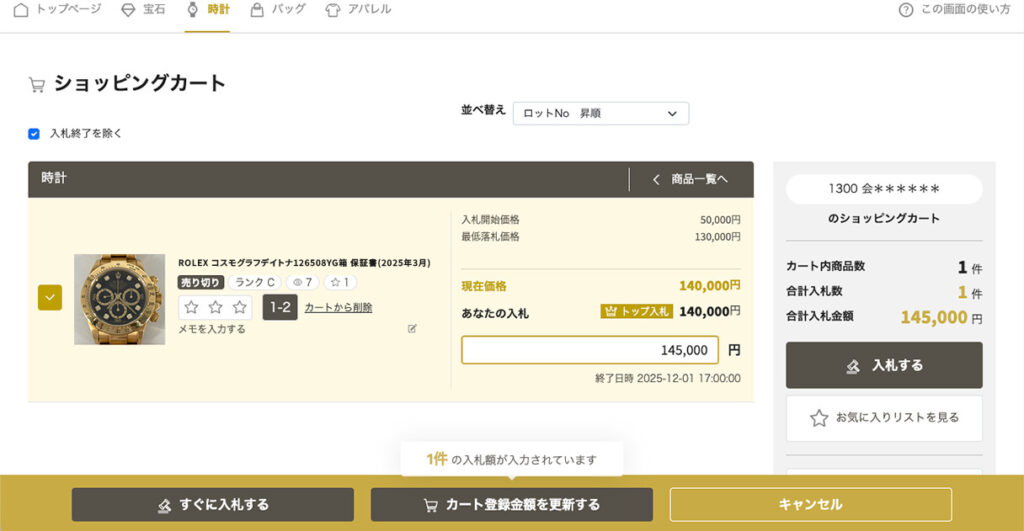Click the favorite count star badge
1024x531 pixels.
(x=340, y=283)
